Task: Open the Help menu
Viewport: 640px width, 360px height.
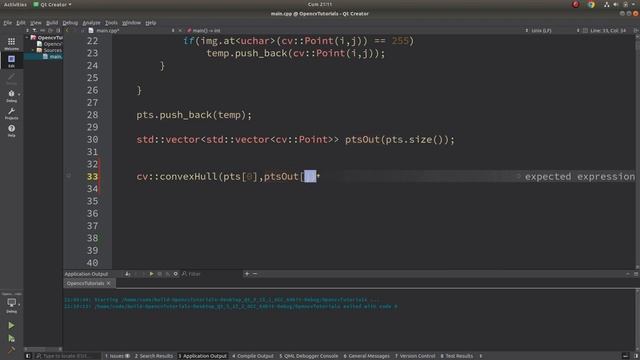Action: [151, 23]
